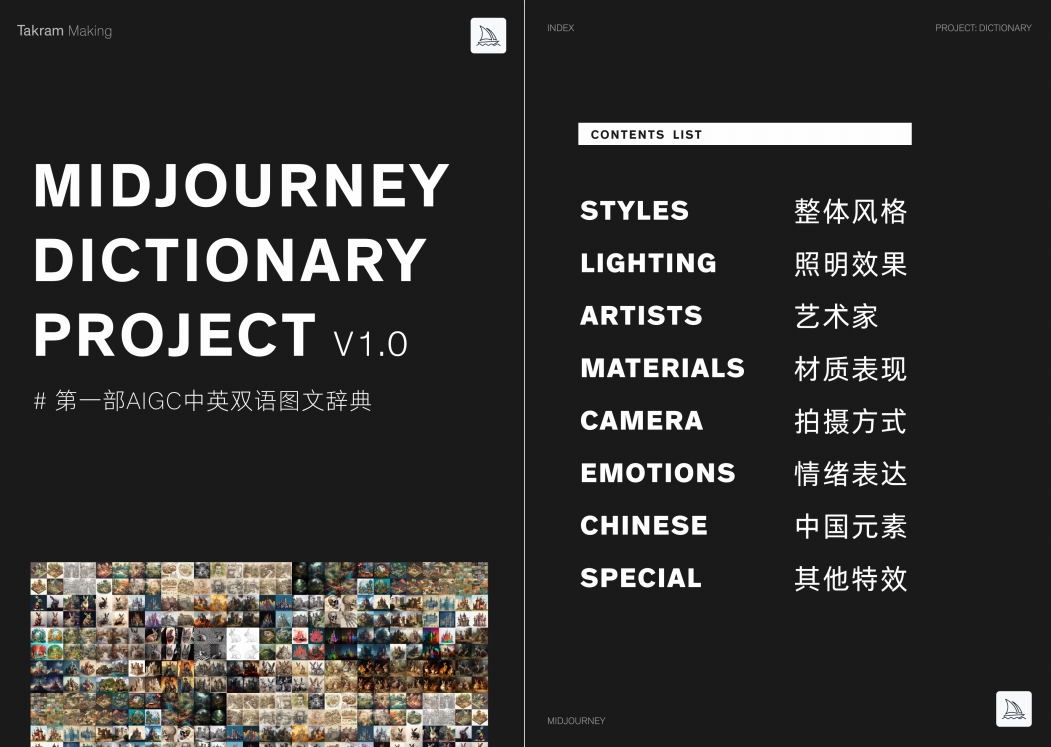Click the Midjourney sailboat logo on the index page
Viewport: 1051px width, 747px height.
(x=1013, y=709)
